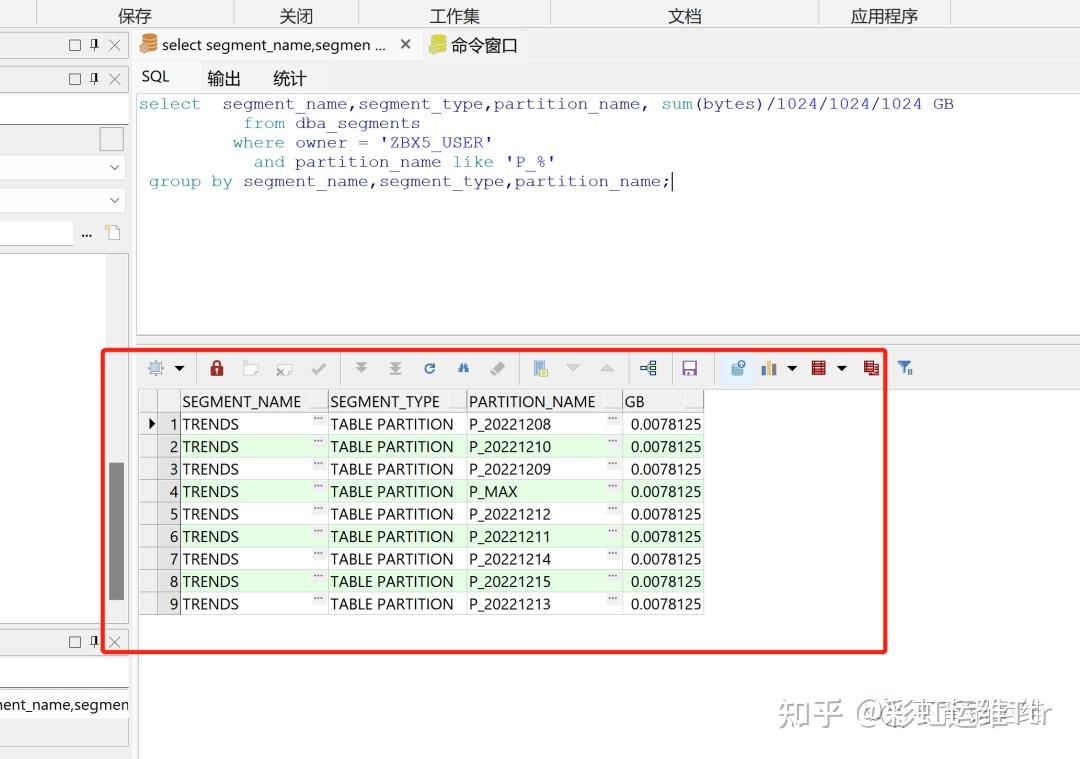Click the square button in left panel
This screenshot has height=759, width=1080.
112,139
